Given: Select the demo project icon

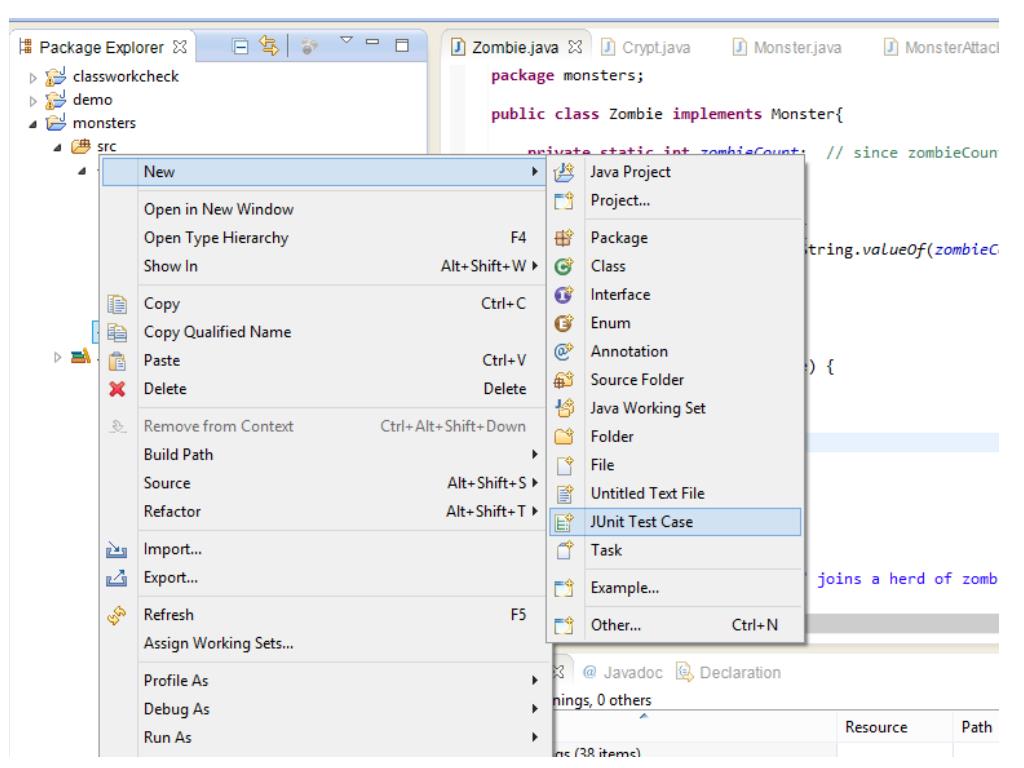Looking at the screenshot, I should point(56,100).
